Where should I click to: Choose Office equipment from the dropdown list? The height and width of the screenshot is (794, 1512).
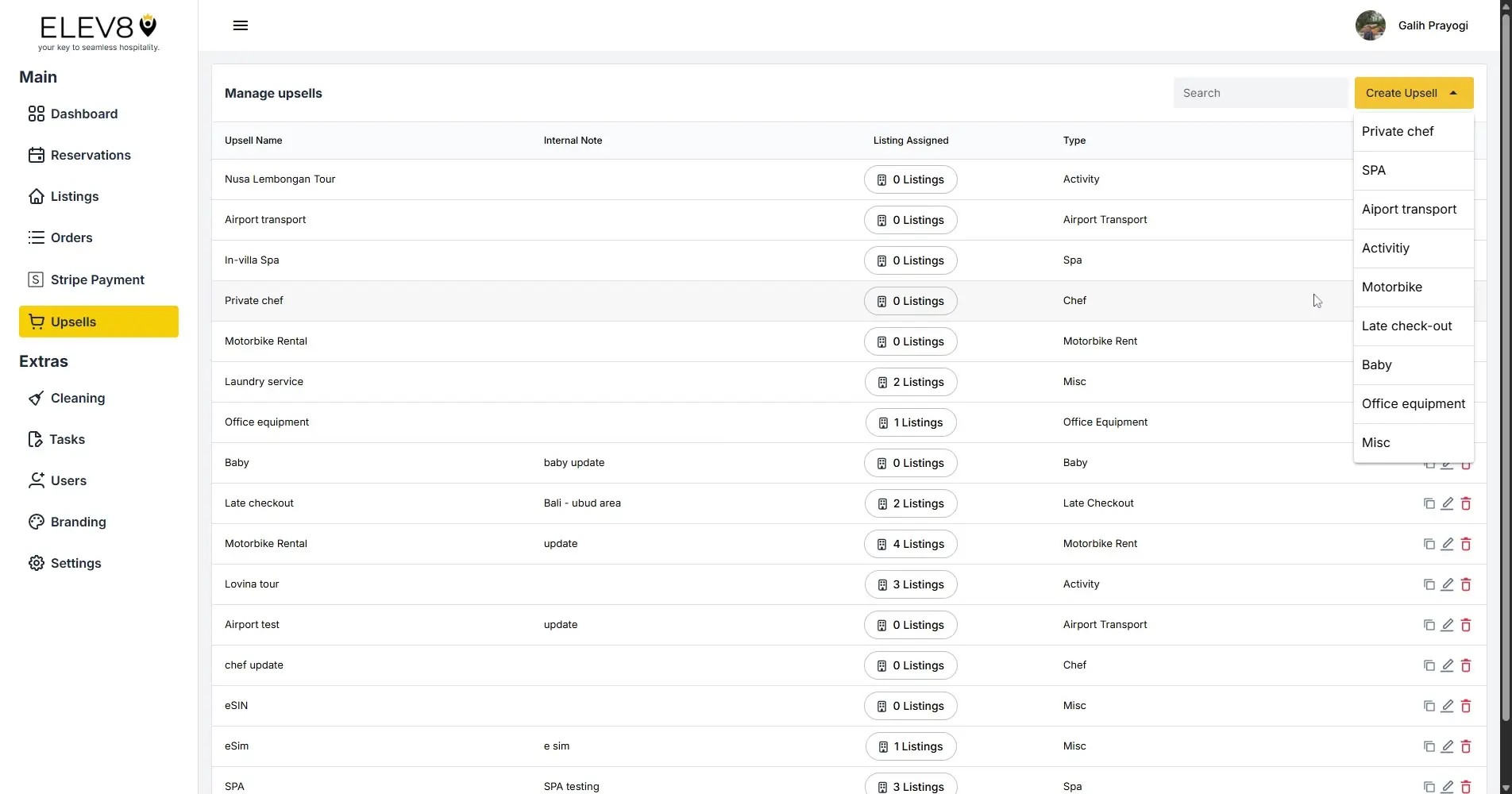1413,403
